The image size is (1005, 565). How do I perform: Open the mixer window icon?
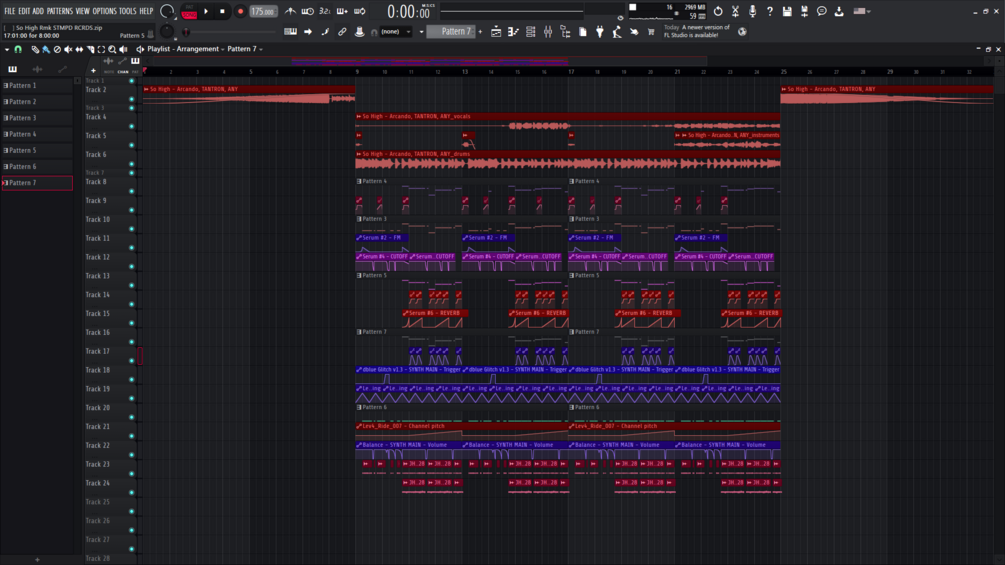(x=548, y=31)
